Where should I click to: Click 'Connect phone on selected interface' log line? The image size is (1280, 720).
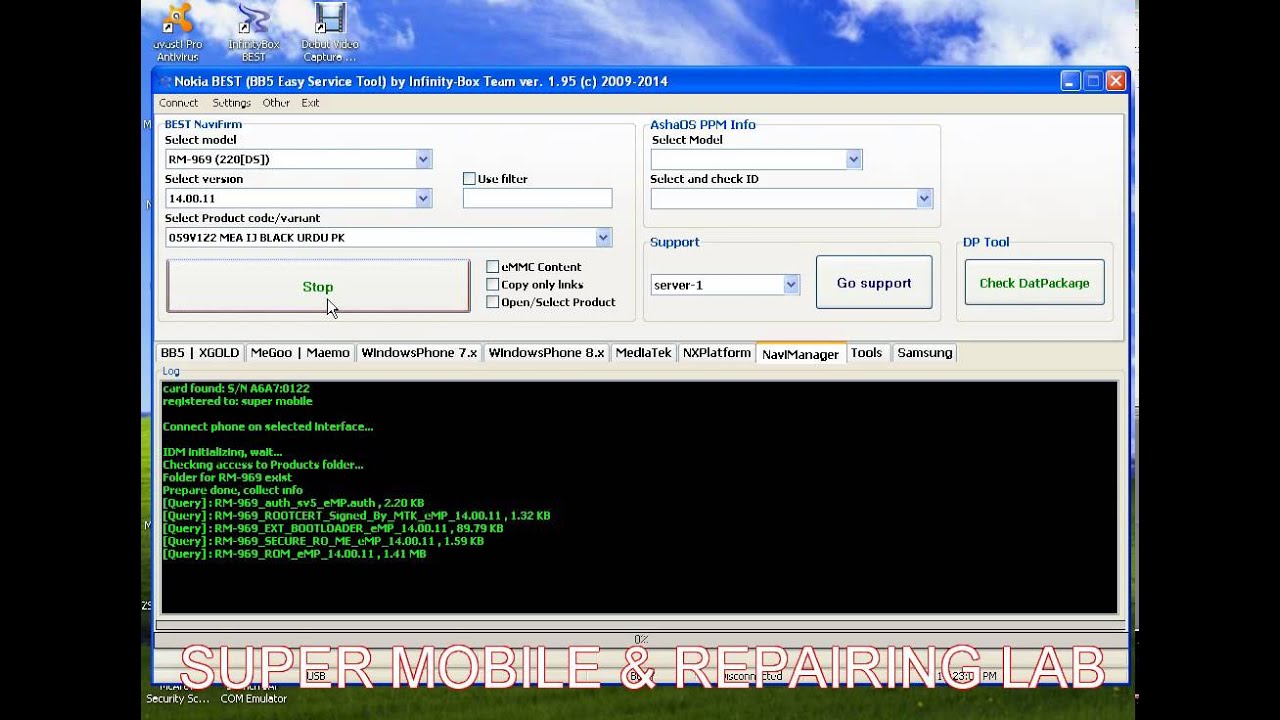(268, 427)
